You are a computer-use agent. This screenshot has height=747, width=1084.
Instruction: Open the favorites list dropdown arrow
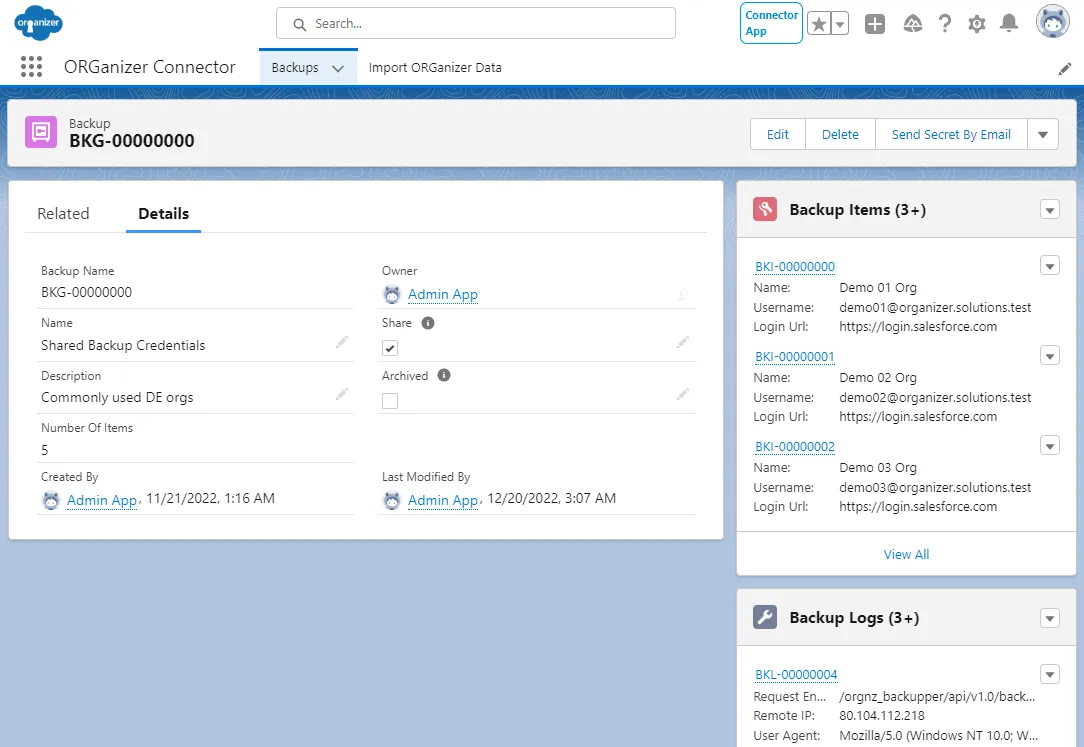pyautogui.click(x=840, y=24)
